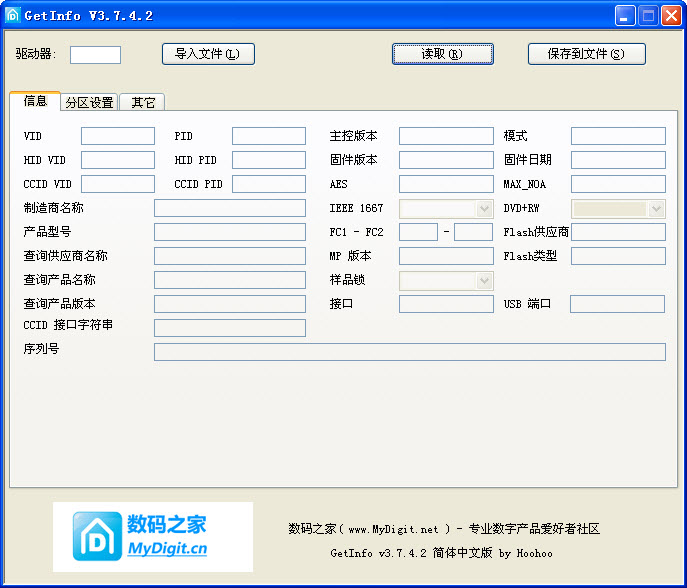Click the GetInfo app icon in title bar
Viewport: 687px width, 588px height.
[14, 15]
